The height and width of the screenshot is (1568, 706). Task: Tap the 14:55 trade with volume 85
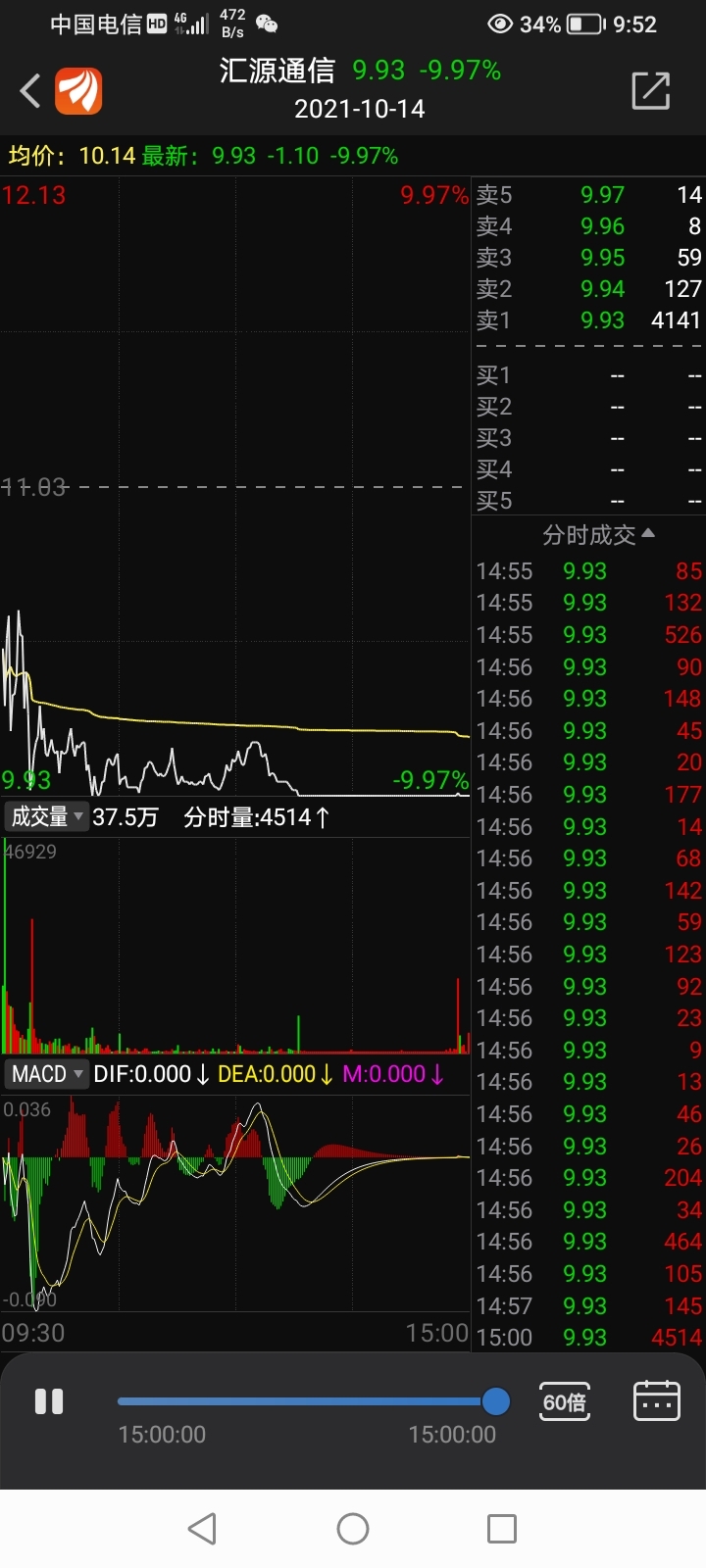588,571
